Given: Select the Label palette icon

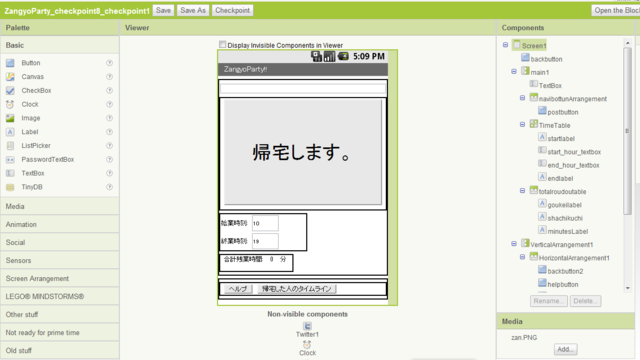Looking at the screenshot, I should [10, 132].
